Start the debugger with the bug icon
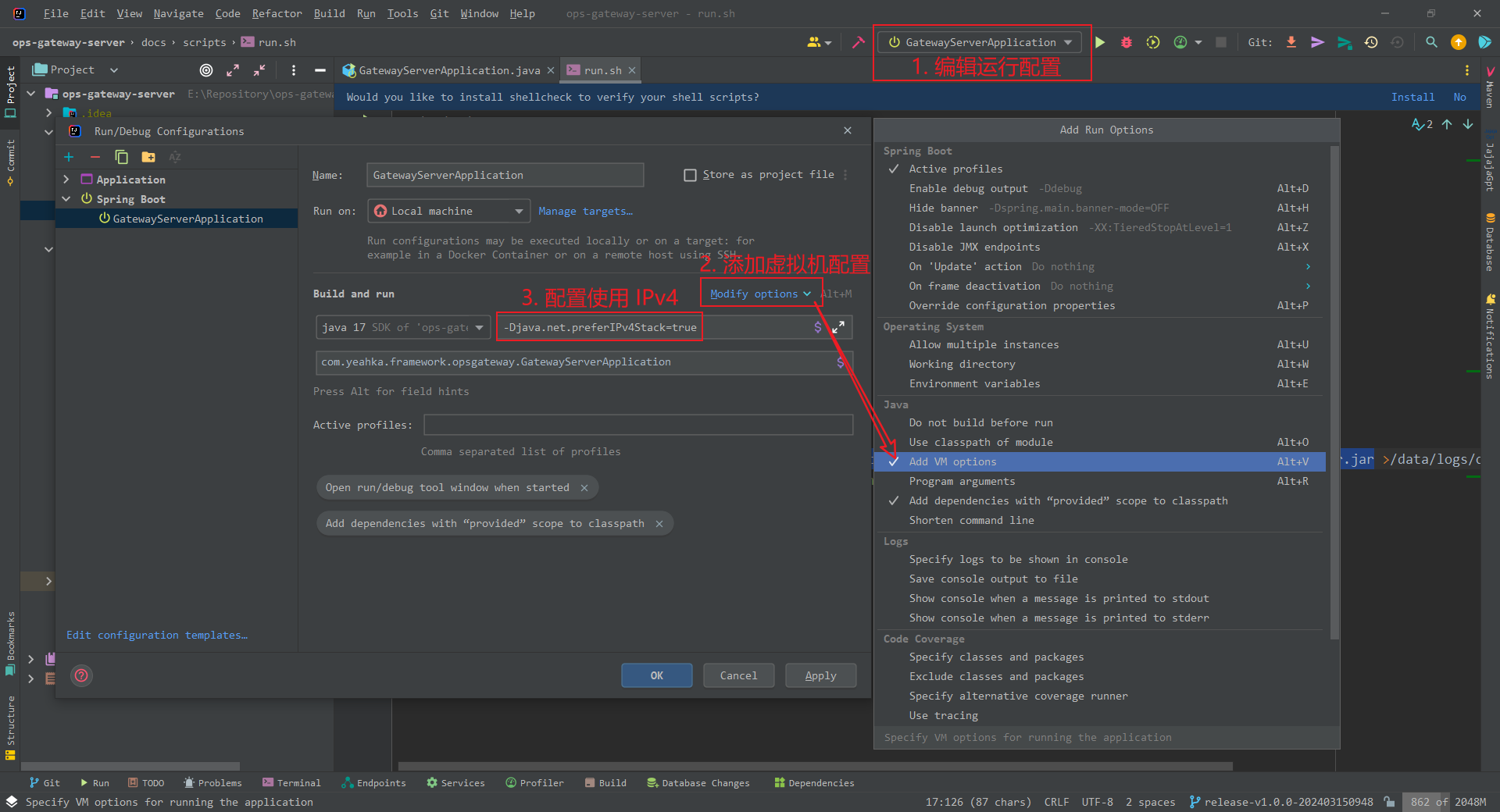The width and height of the screenshot is (1500, 812). (x=1125, y=42)
